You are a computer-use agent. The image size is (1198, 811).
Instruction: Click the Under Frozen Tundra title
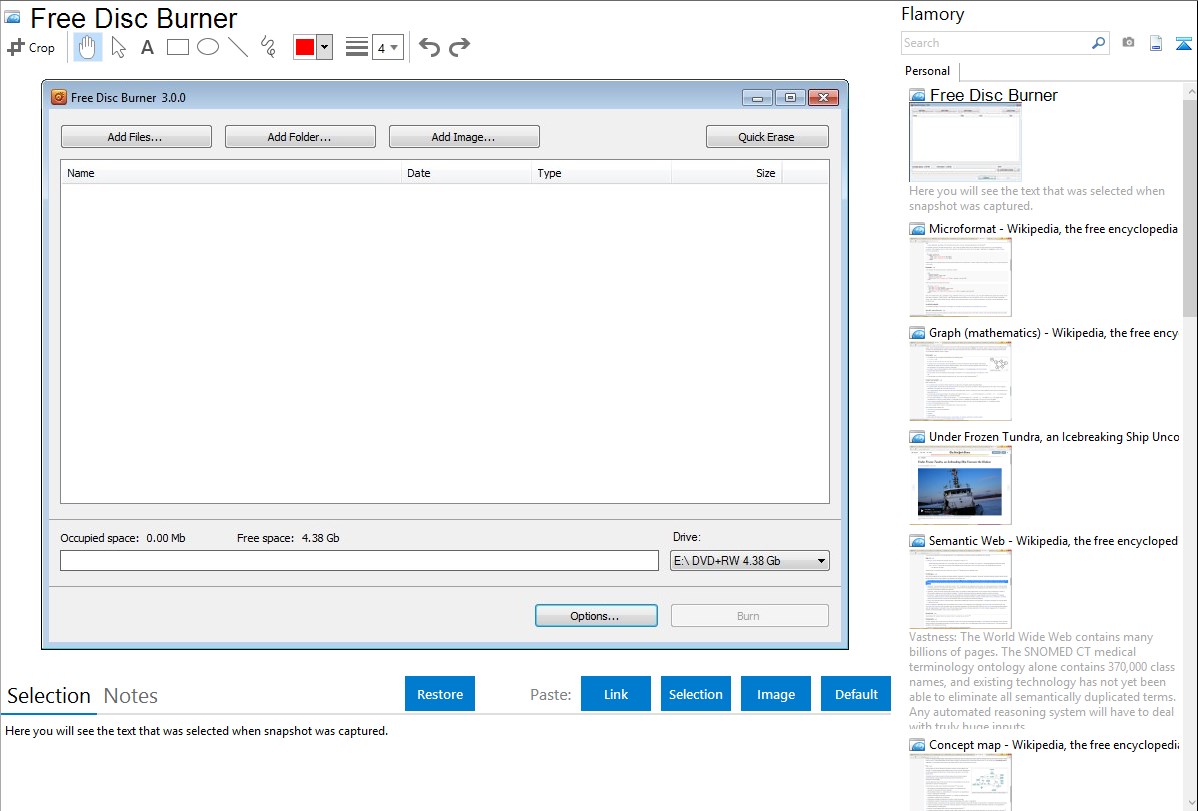coord(1054,436)
